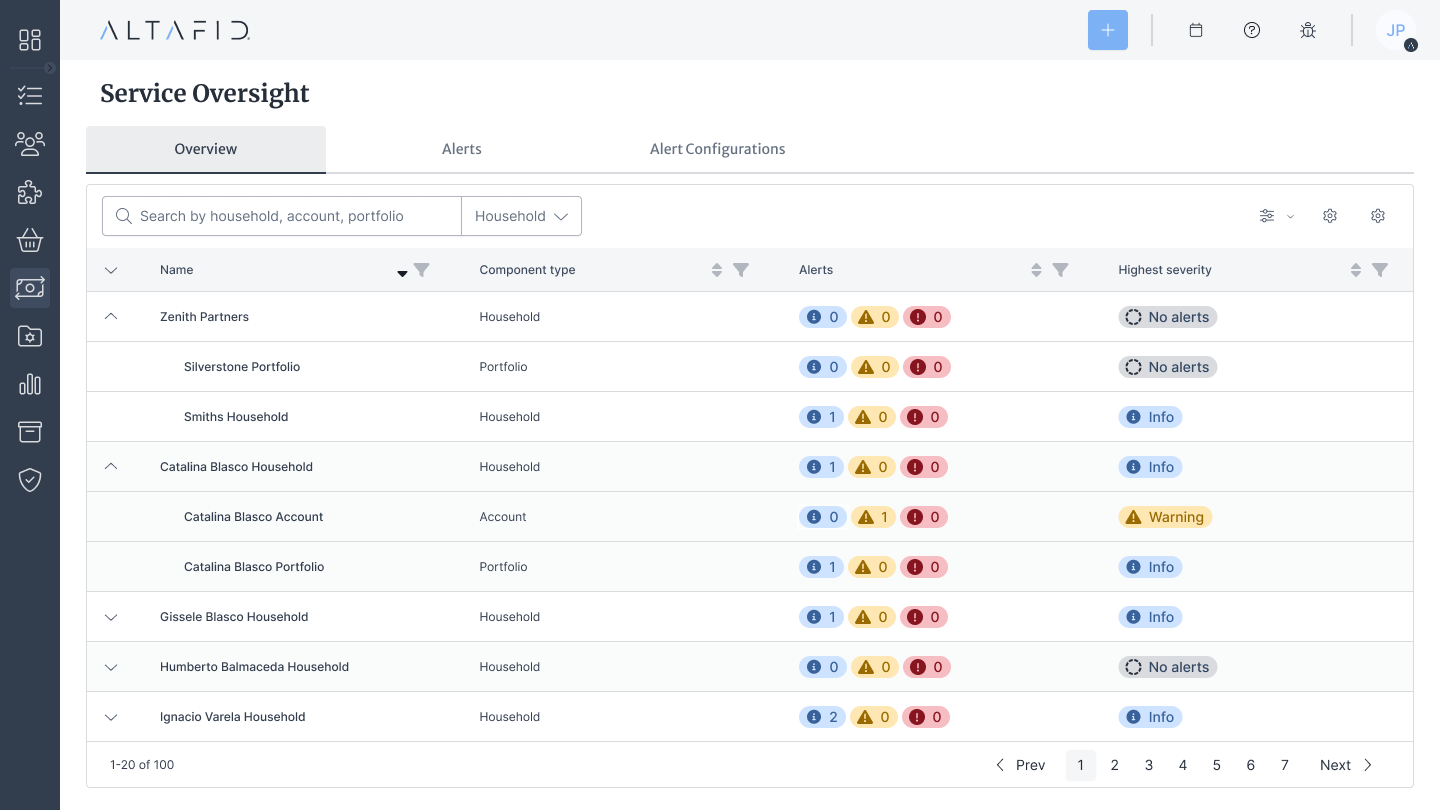Viewport: 1440px width, 810px height.
Task: Click Next to view more results
Action: click(x=1335, y=765)
